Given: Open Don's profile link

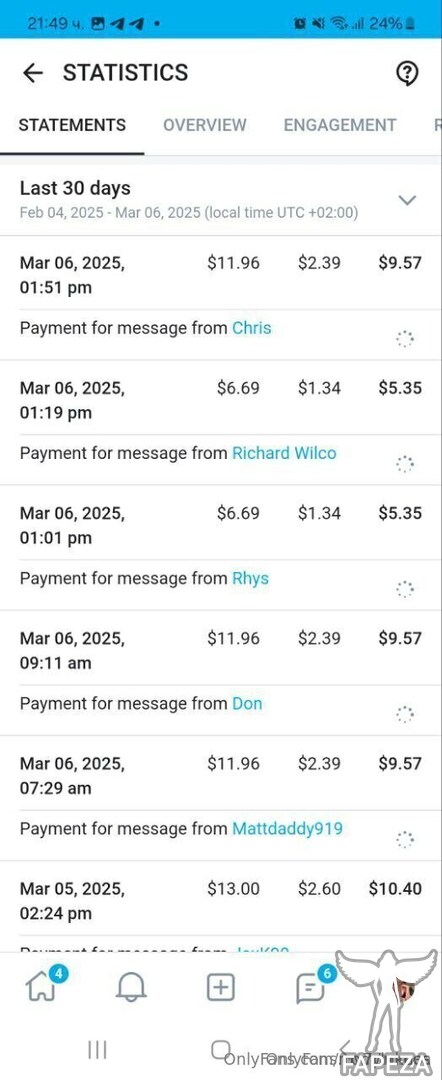Looking at the screenshot, I should pos(247,703).
